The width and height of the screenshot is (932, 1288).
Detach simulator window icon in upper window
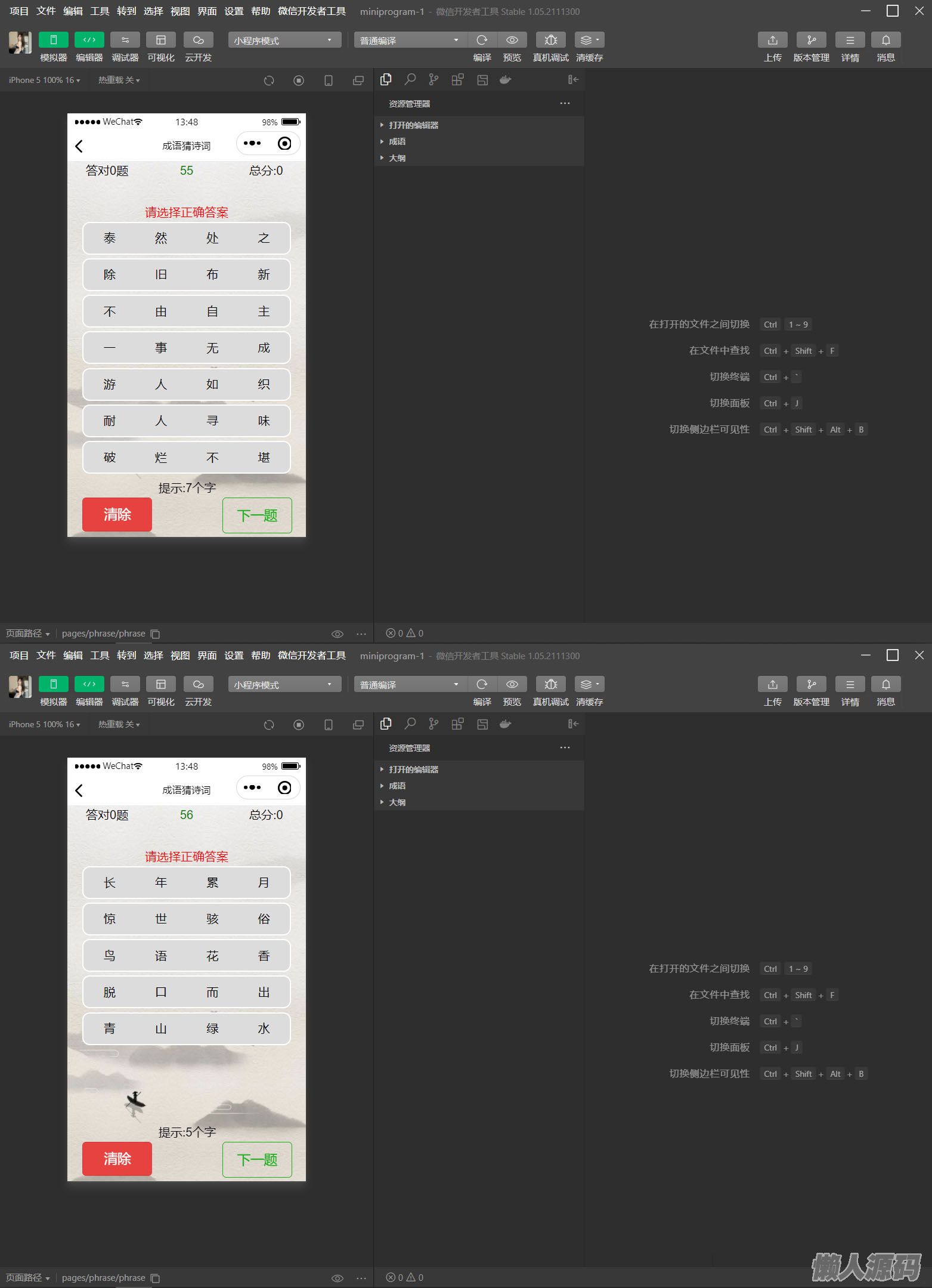click(358, 80)
